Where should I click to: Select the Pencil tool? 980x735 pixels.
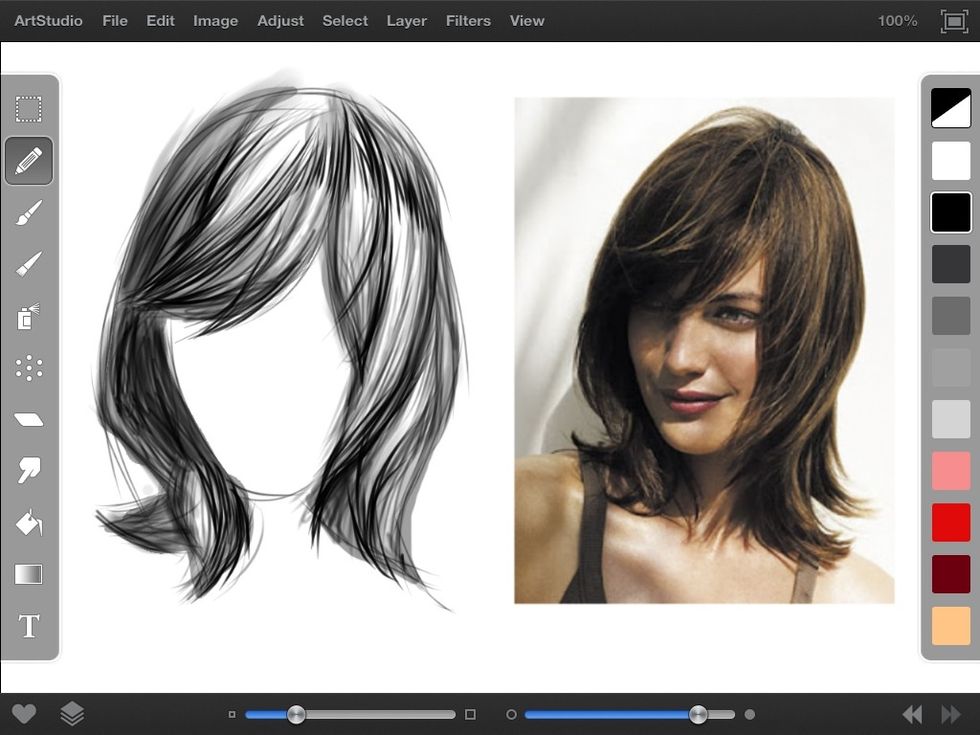(x=29, y=161)
